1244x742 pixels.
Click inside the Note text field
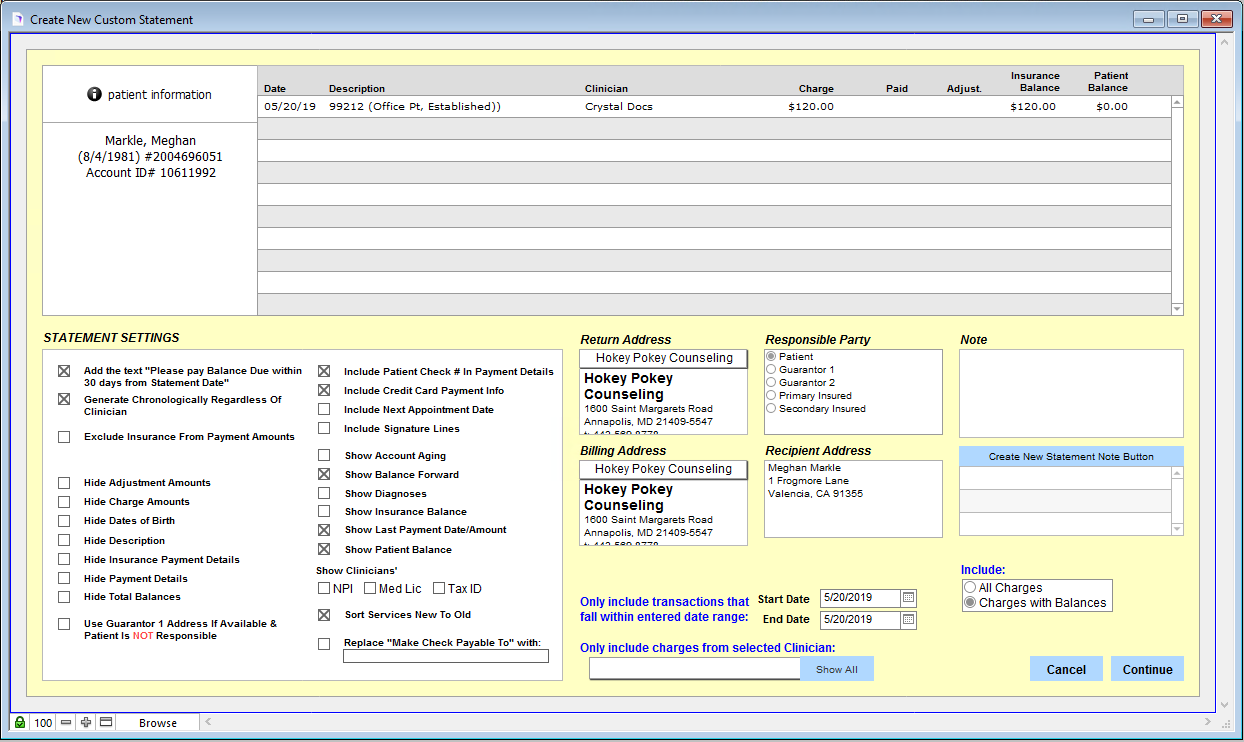click(x=1071, y=393)
